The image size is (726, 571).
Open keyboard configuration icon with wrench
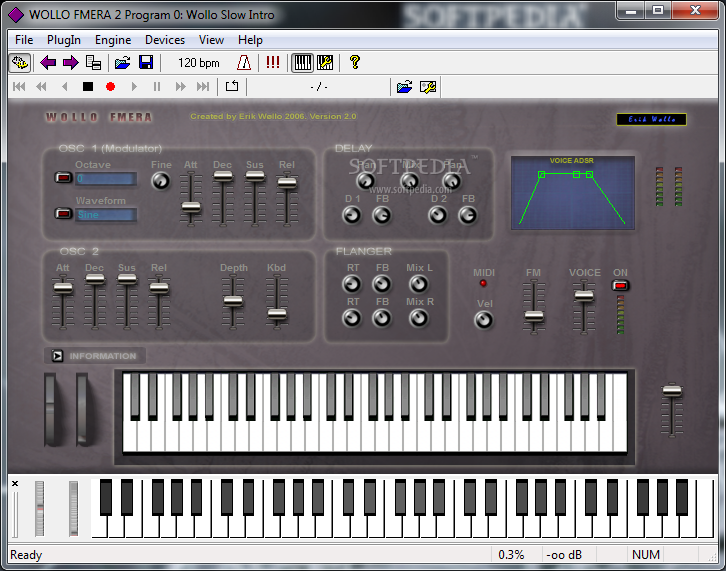click(325, 63)
